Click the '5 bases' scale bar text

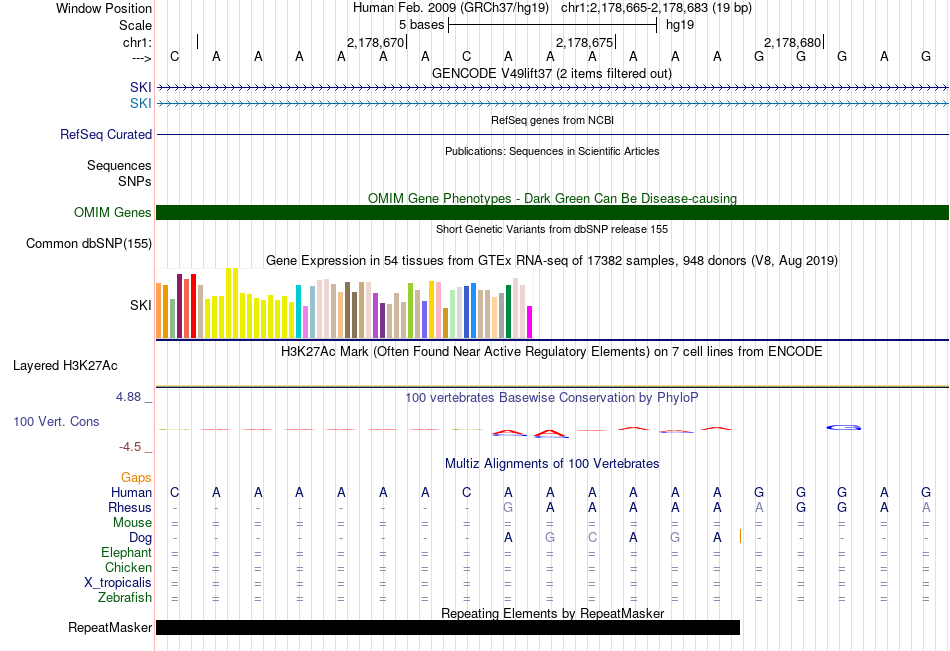coord(422,25)
